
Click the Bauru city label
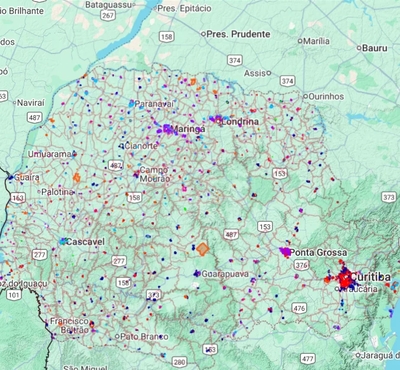pos(375,48)
